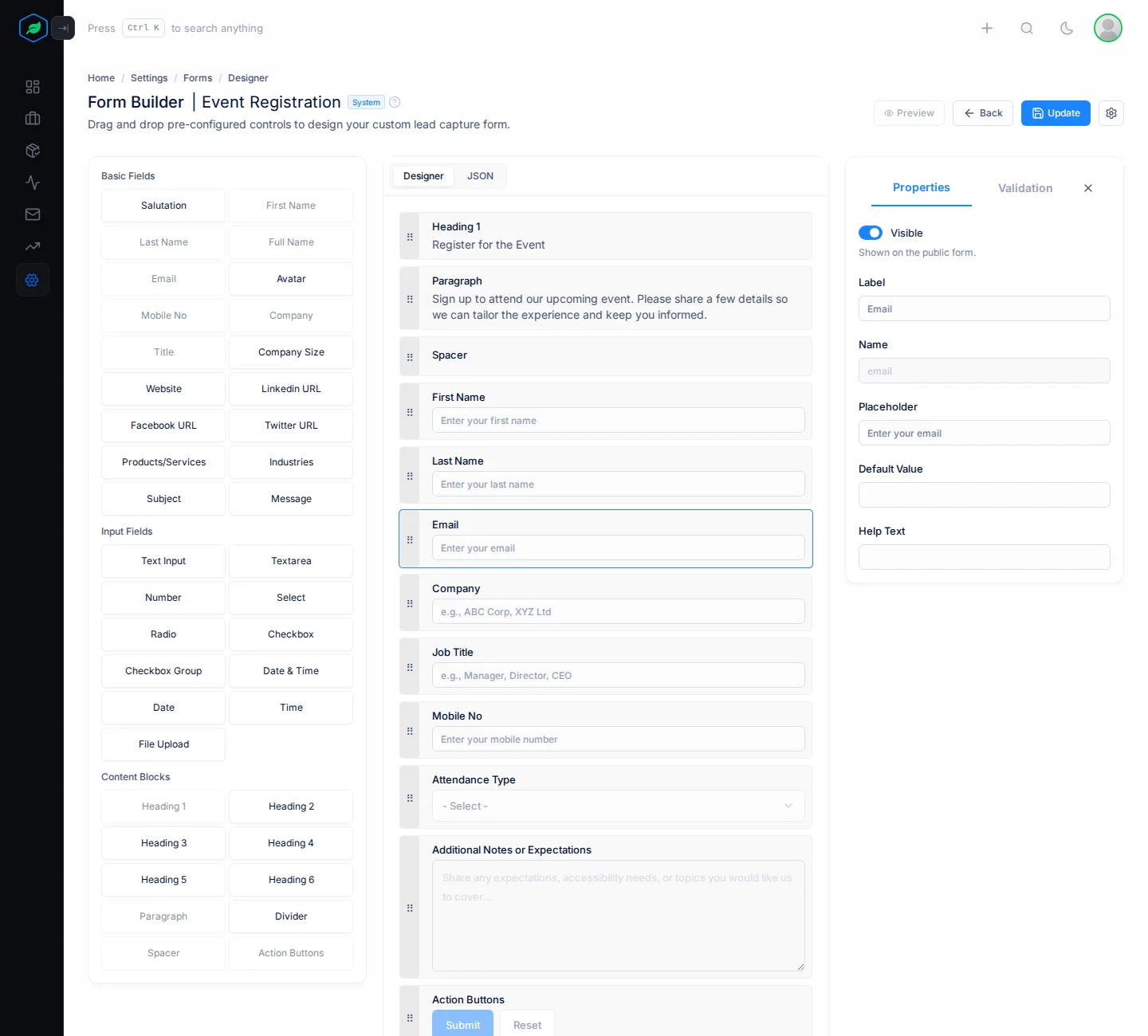Open the trending chart icon in sidebar
The width and height of the screenshot is (1148, 1036).
(33, 246)
